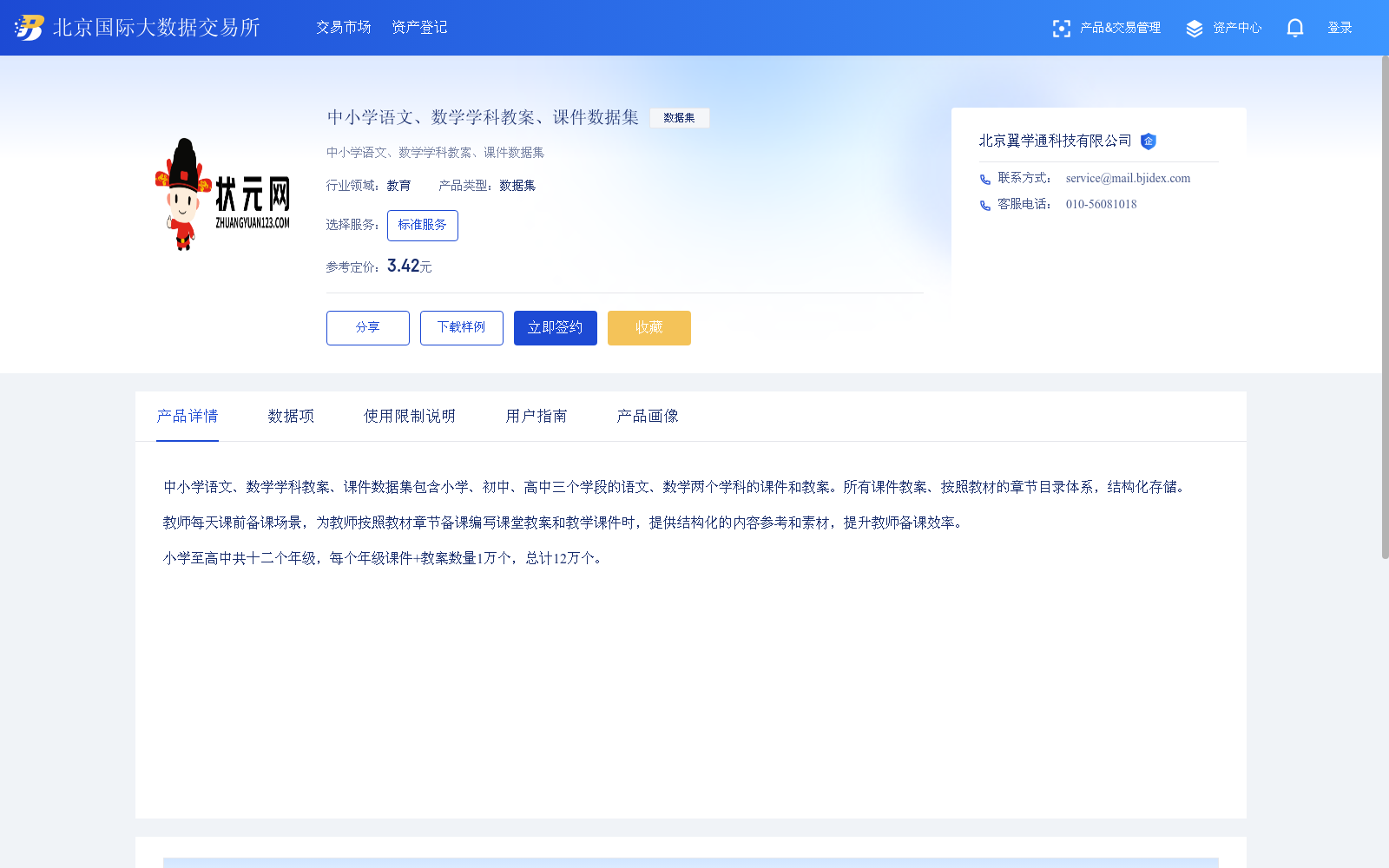The height and width of the screenshot is (868, 1389).
Task: Switch to the 数据项 tab
Action: pos(291,417)
